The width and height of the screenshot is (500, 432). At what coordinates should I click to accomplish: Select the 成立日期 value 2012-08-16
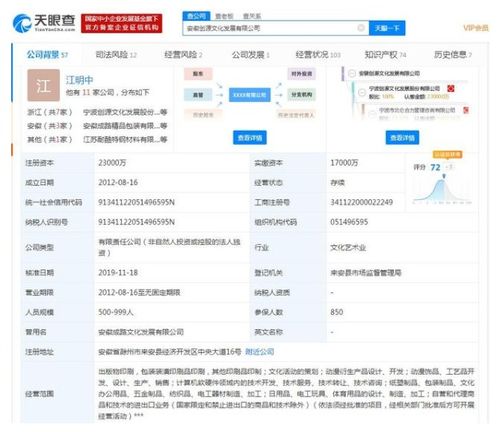[x=118, y=182]
